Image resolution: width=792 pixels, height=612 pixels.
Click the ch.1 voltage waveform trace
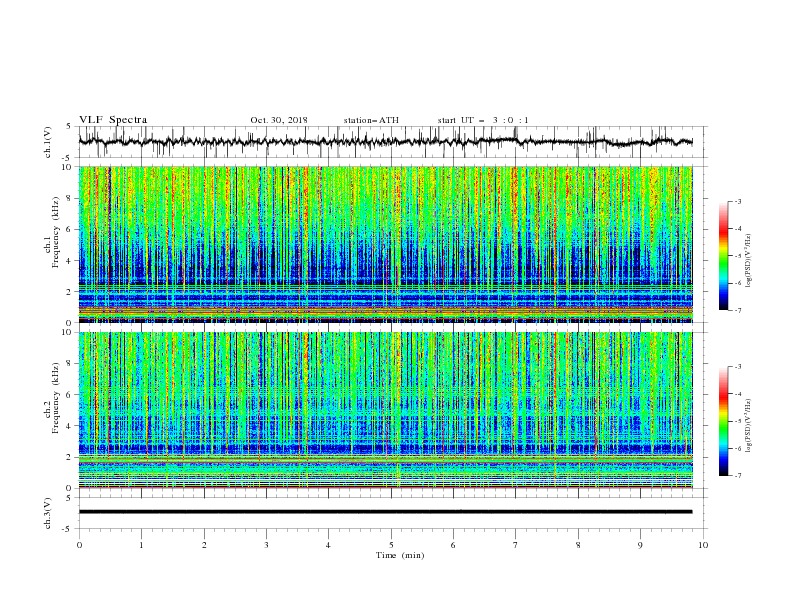(x=385, y=142)
